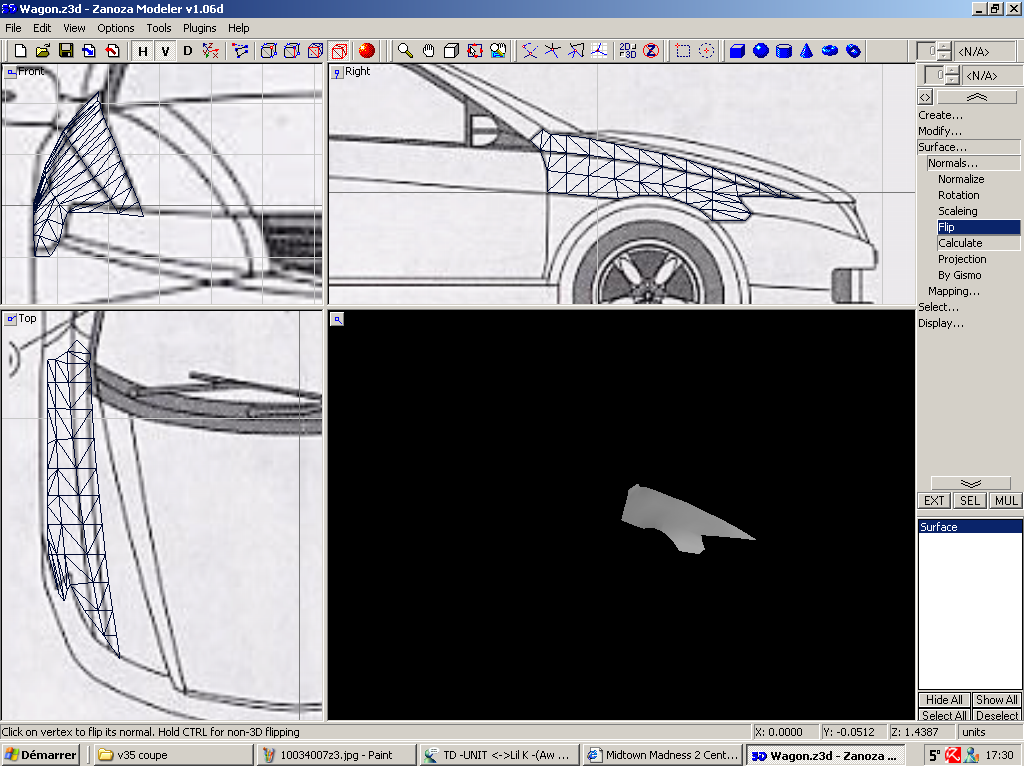Open the Front viewport dropdown icon

pyautogui.click(x=11, y=71)
